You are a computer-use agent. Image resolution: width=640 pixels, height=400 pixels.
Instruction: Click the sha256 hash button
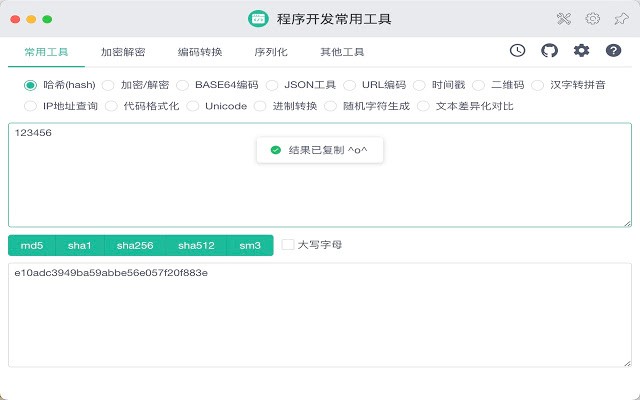click(x=135, y=245)
